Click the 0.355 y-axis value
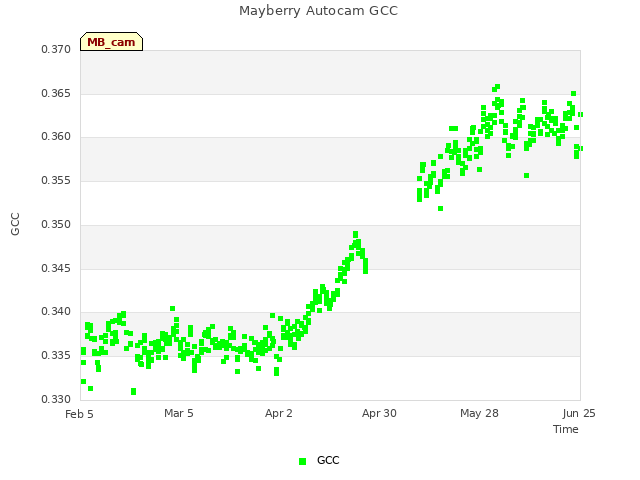 tap(56, 180)
